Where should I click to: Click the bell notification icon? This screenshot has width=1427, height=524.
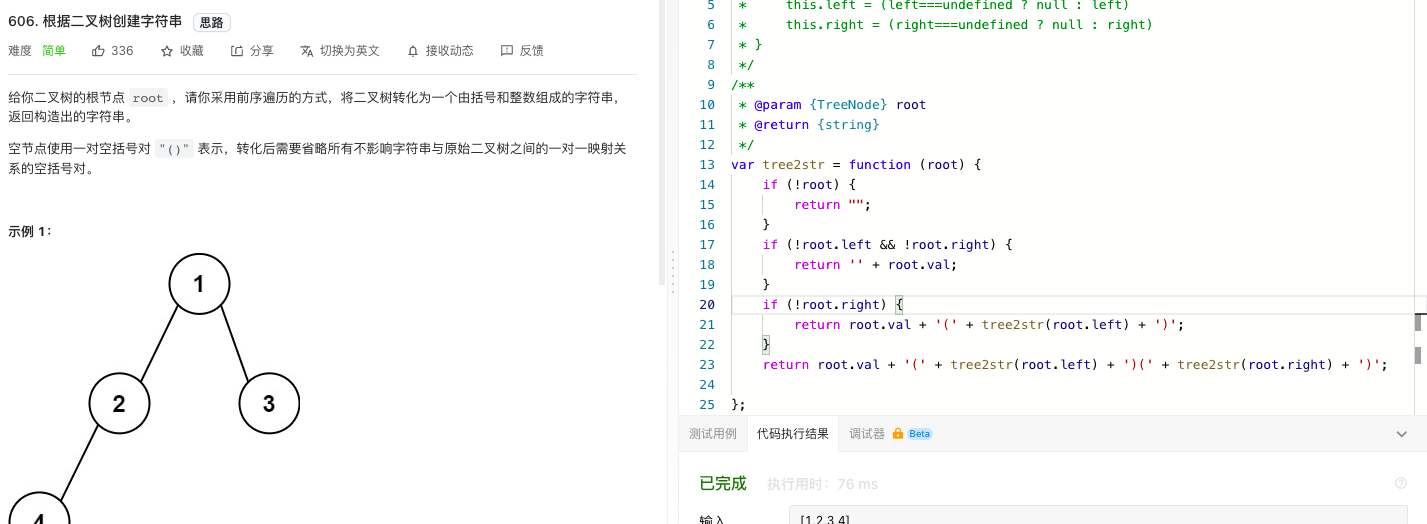413,51
